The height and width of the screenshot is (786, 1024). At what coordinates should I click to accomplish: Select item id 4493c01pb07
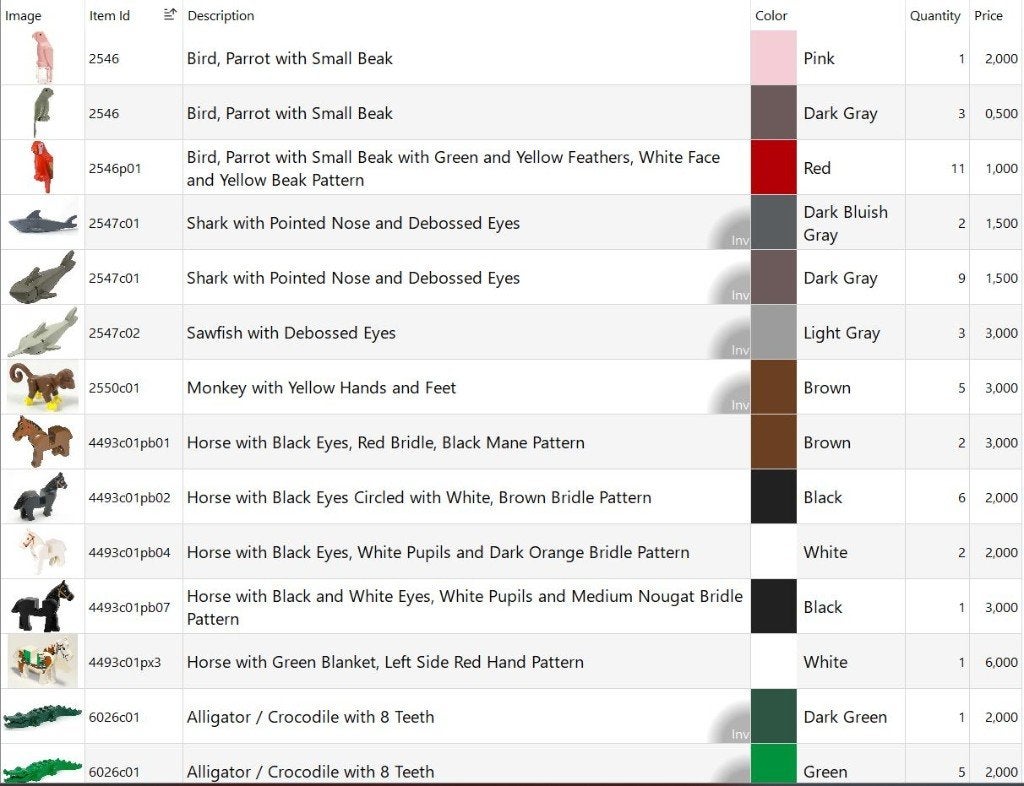click(x=129, y=607)
